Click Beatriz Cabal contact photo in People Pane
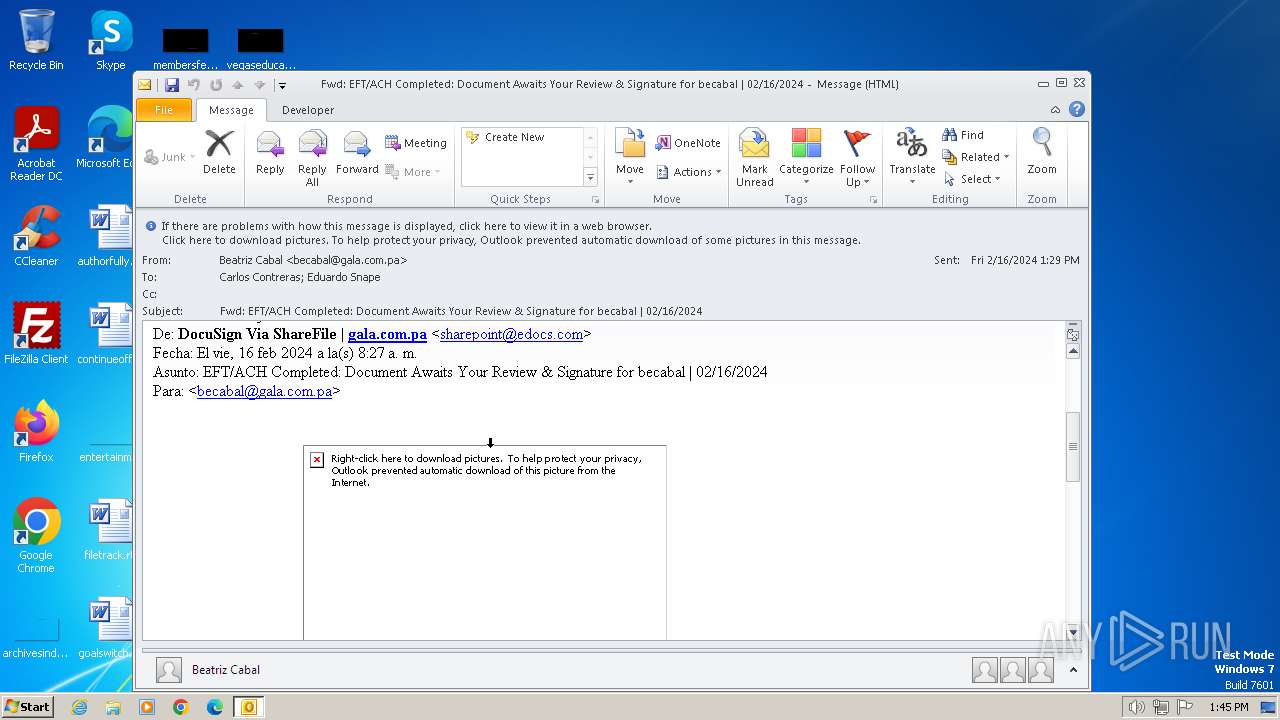 [x=169, y=670]
